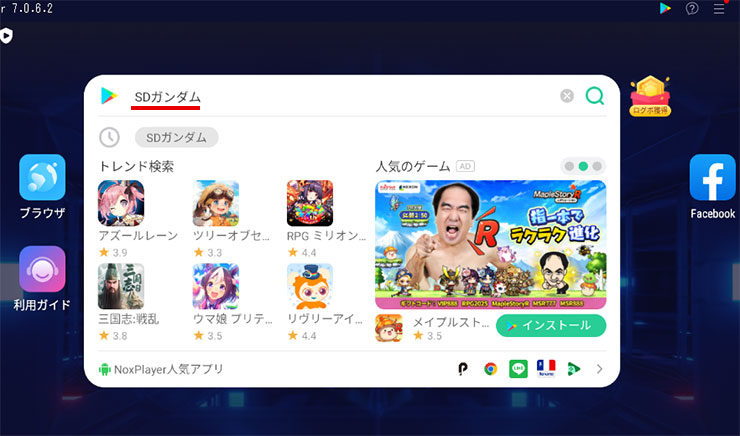Click the SDガンダム search input field
The image size is (740, 436).
[342, 97]
